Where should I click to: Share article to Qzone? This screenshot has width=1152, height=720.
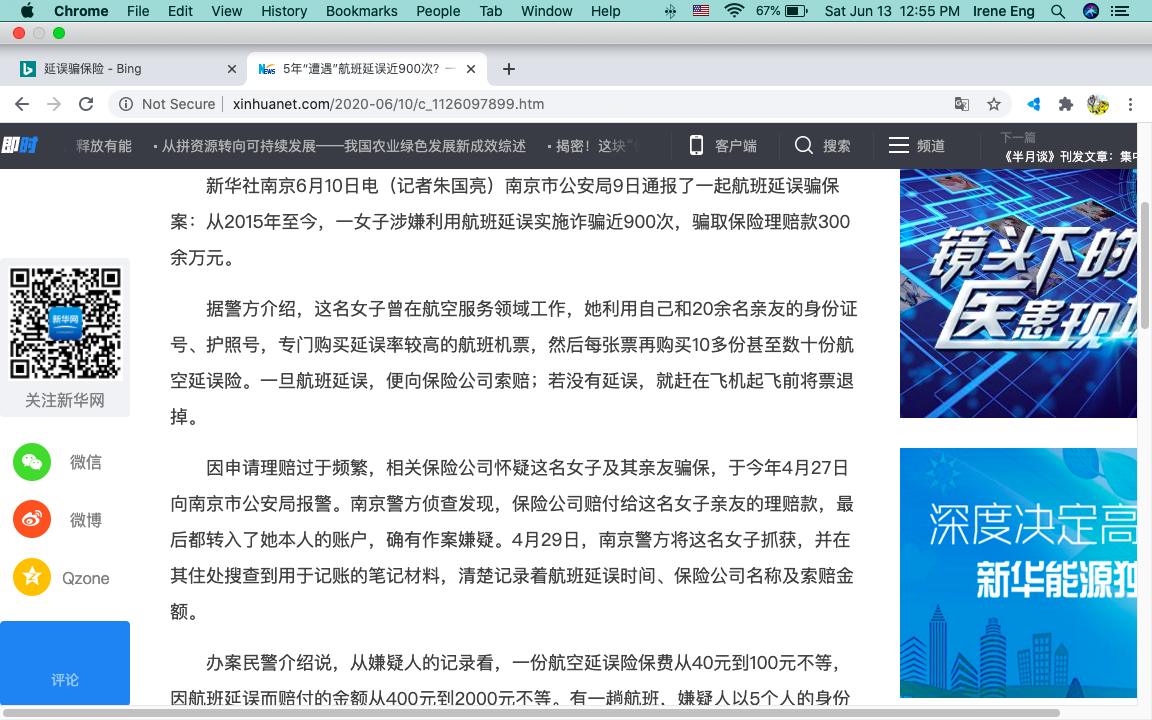[32, 578]
